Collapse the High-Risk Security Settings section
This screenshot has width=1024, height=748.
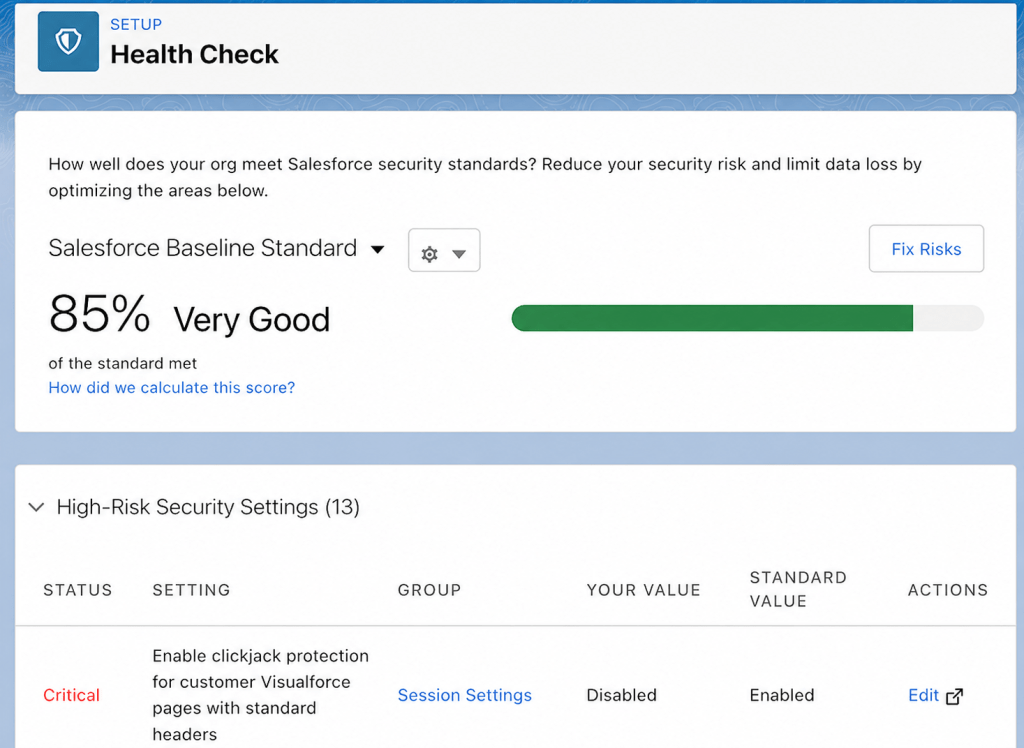click(x=37, y=507)
